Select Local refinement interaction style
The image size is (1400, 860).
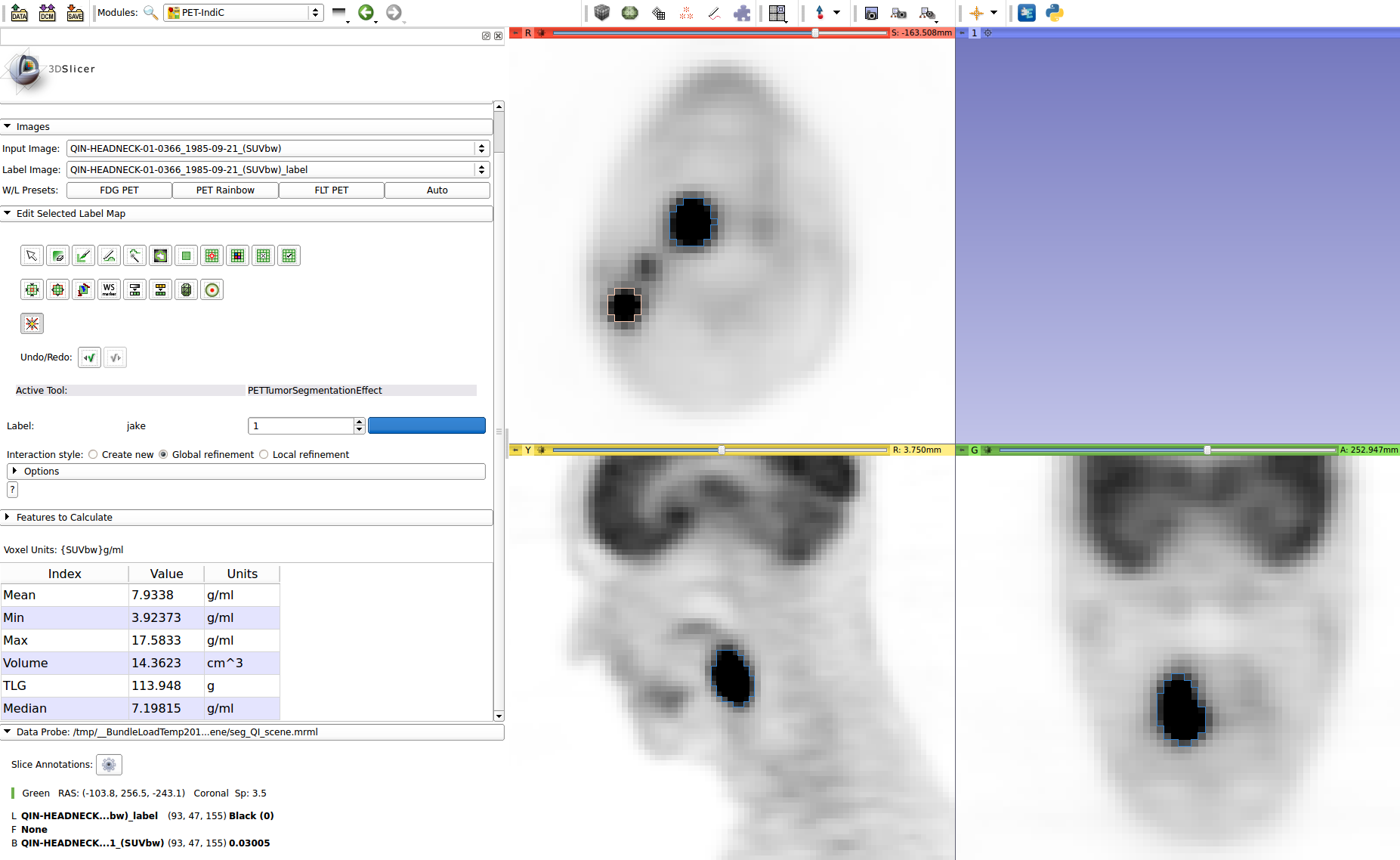(264, 454)
